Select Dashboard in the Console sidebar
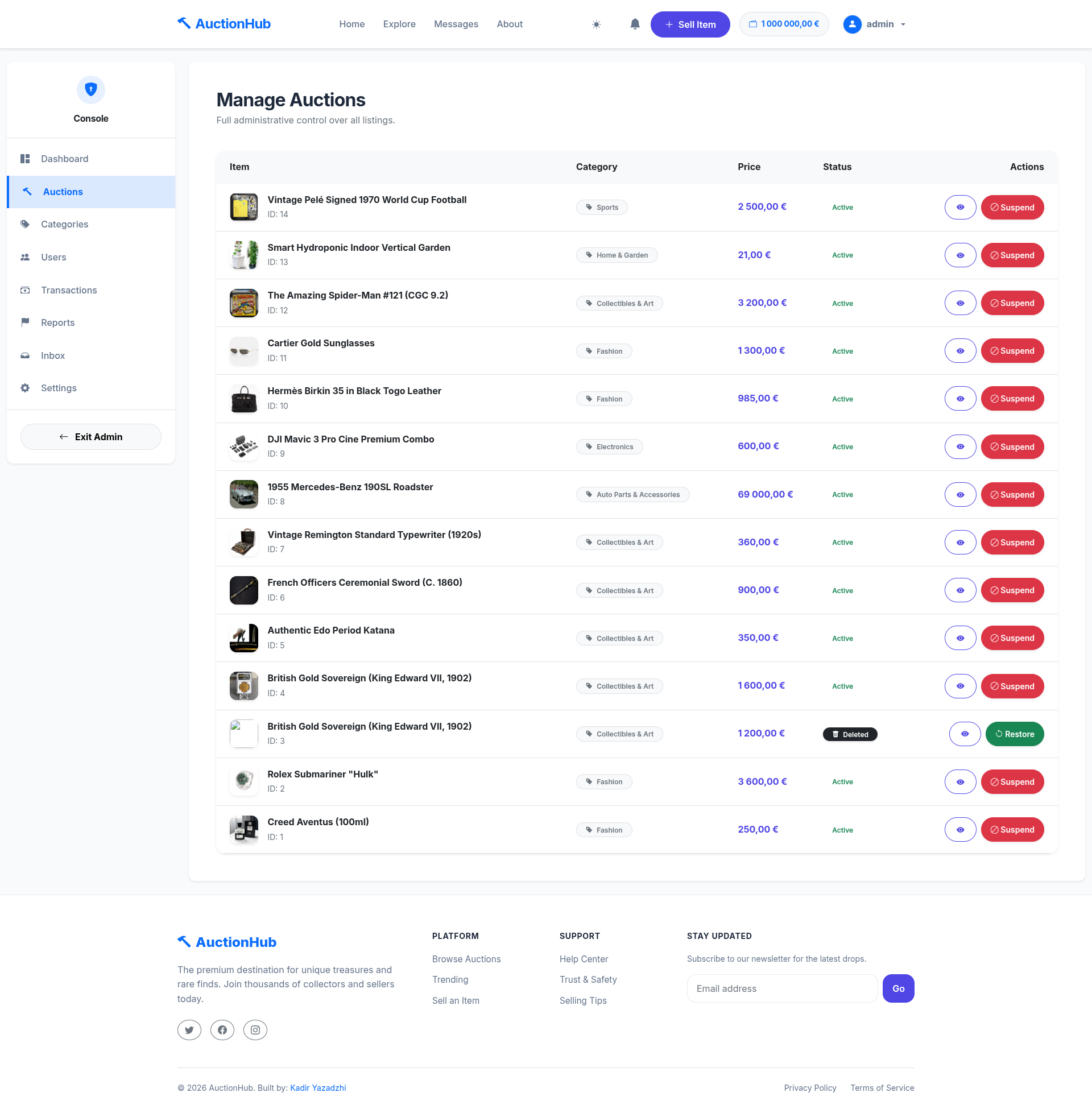 coord(90,159)
